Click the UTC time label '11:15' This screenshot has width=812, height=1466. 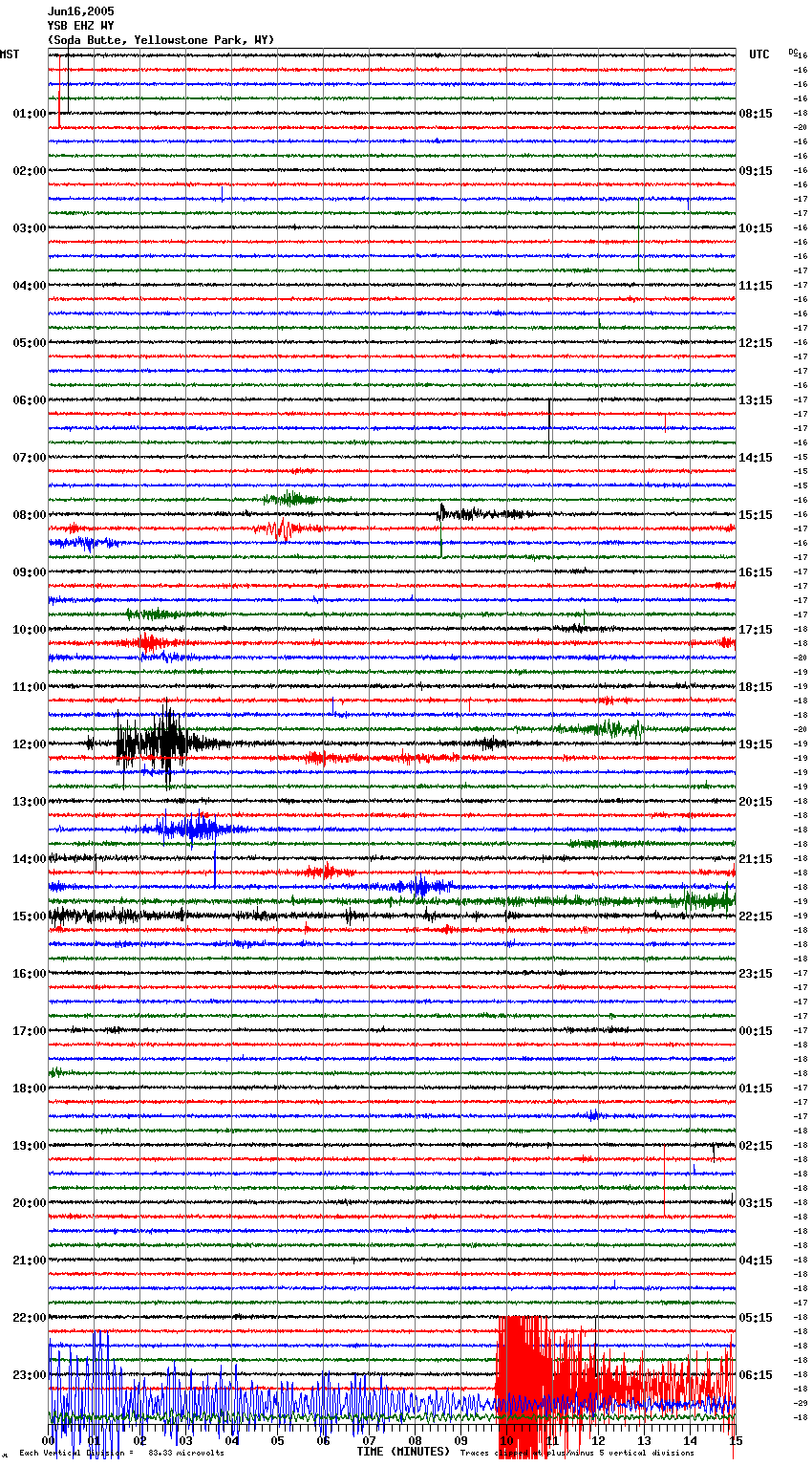coord(756,286)
